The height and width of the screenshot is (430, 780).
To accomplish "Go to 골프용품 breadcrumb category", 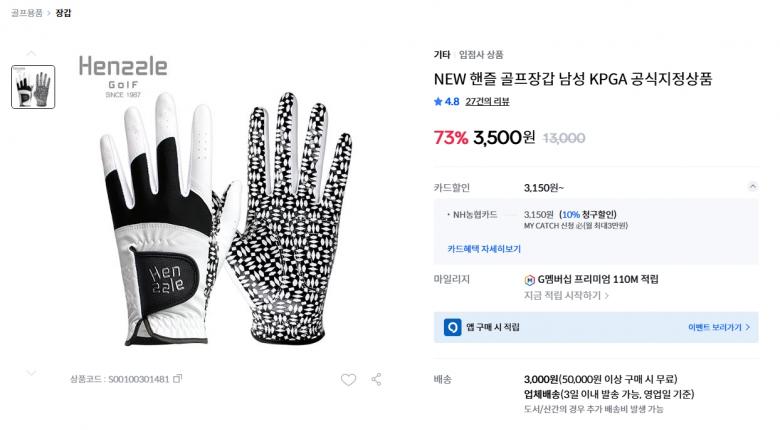I will pos(27,13).
